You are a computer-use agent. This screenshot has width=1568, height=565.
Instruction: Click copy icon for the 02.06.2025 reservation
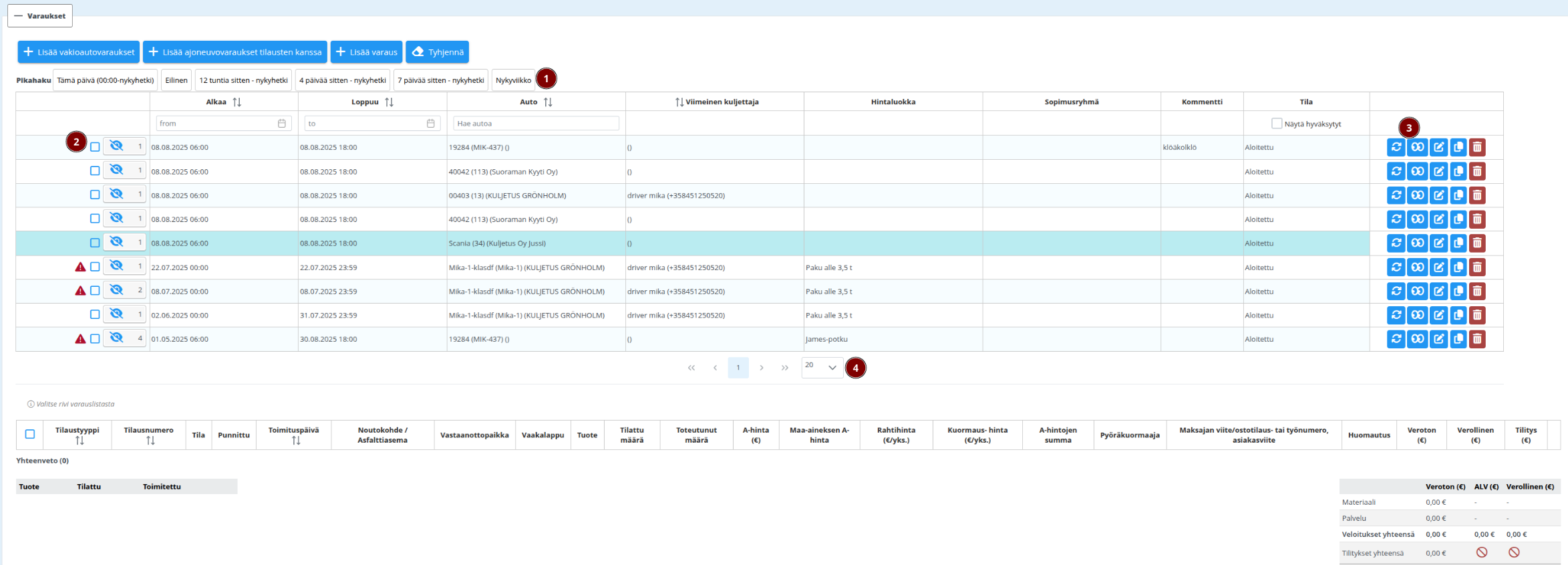(x=1458, y=315)
